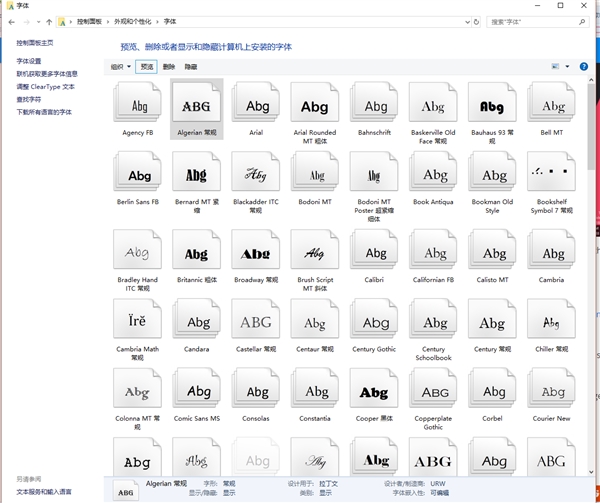600x503 pixels.
Task: Select the Chiller font icon
Action: click(x=551, y=319)
